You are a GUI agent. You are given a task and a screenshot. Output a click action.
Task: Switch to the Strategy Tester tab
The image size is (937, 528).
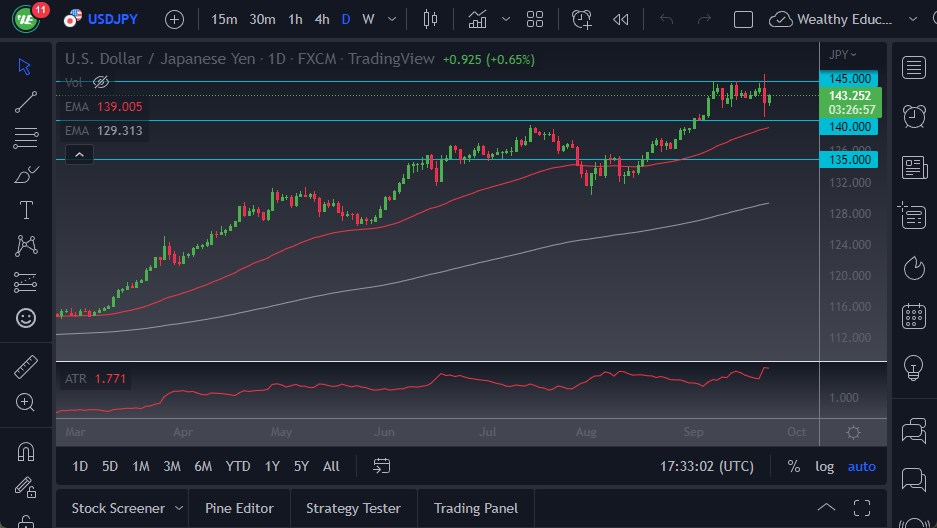click(353, 508)
